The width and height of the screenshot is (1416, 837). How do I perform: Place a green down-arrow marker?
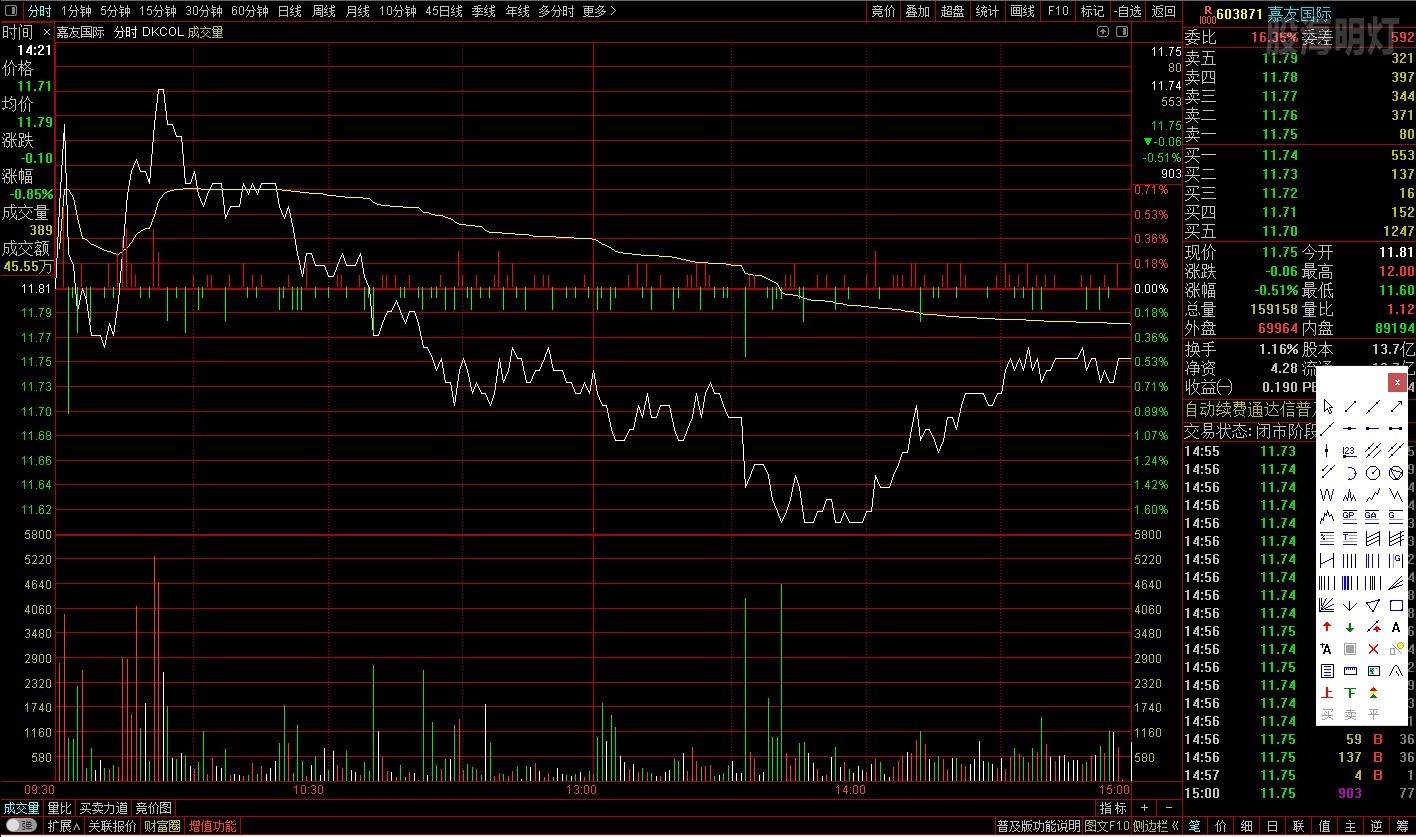[1350, 627]
